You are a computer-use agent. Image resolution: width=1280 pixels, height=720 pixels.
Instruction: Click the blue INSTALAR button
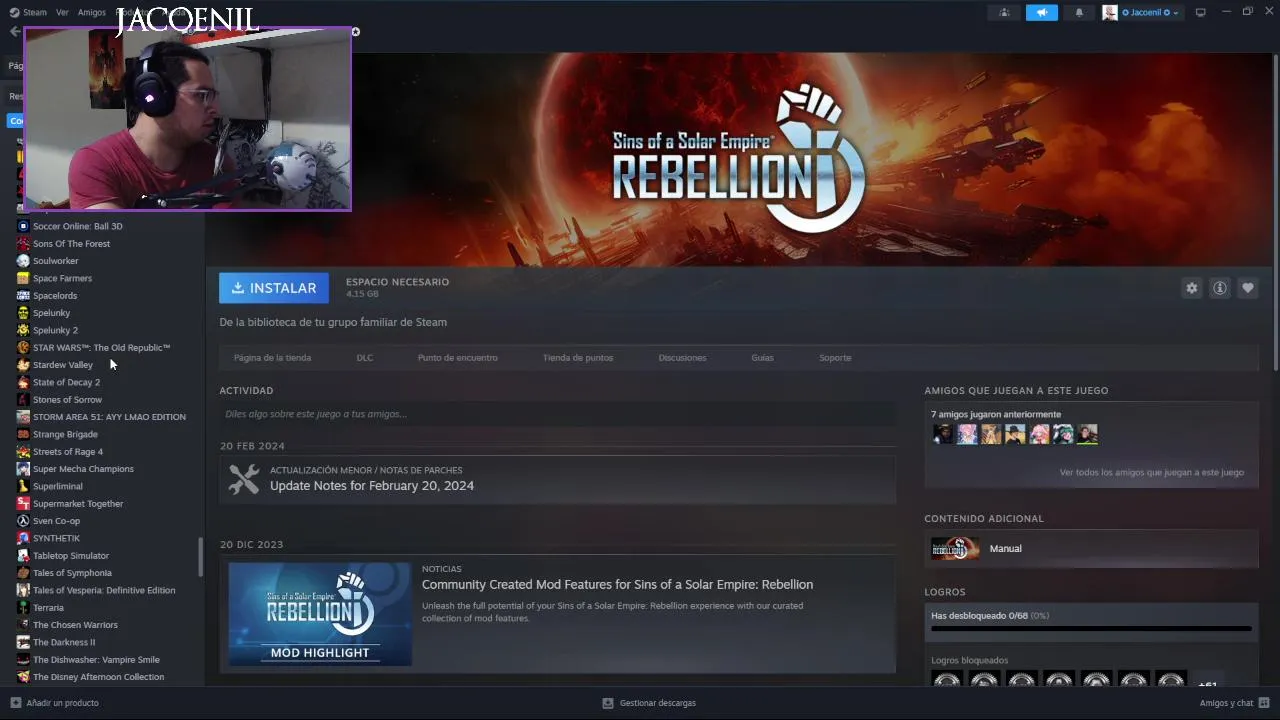[x=274, y=288]
